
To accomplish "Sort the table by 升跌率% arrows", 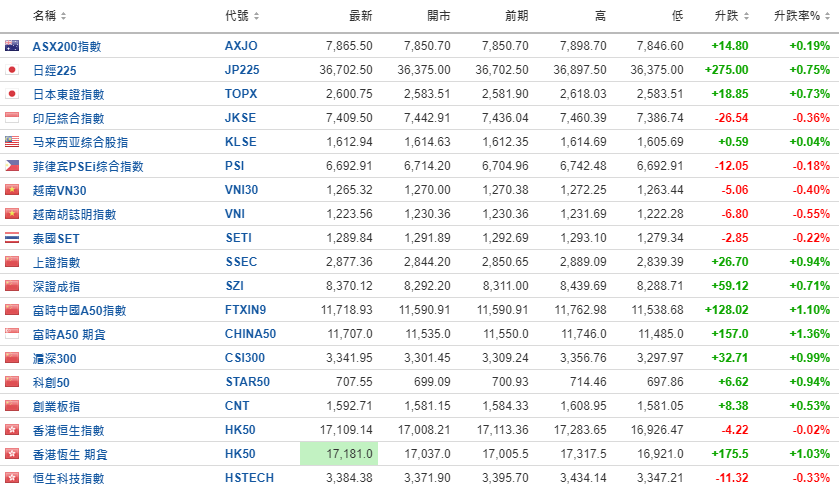I will click(x=826, y=17).
